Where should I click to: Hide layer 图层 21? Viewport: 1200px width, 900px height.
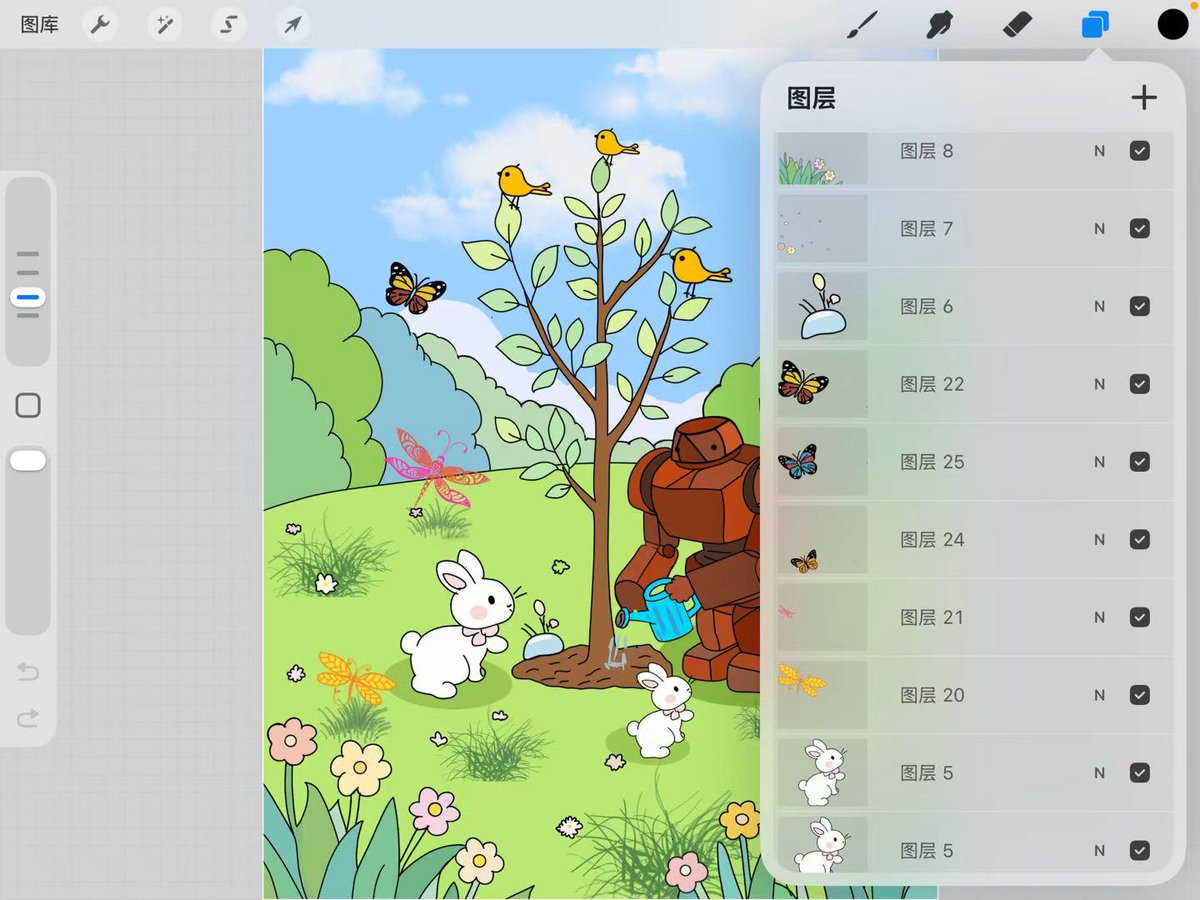pos(1139,617)
